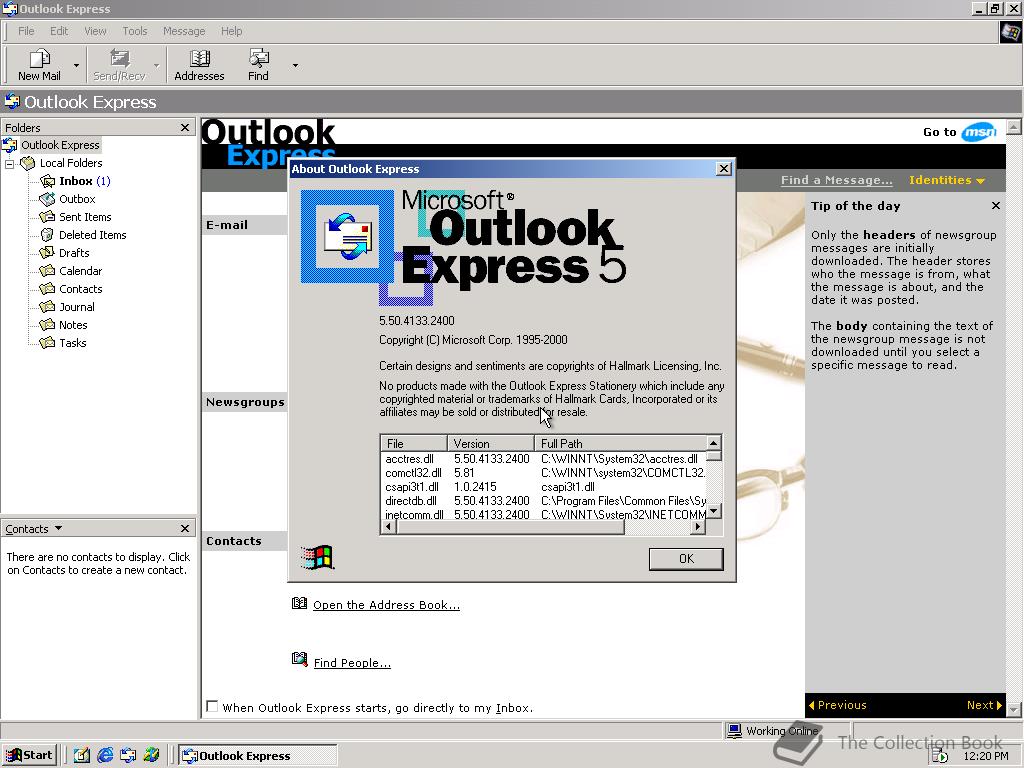Image resolution: width=1024 pixels, height=768 pixels.
Task: Open the Identities dropdown
Action: point(946,180)
